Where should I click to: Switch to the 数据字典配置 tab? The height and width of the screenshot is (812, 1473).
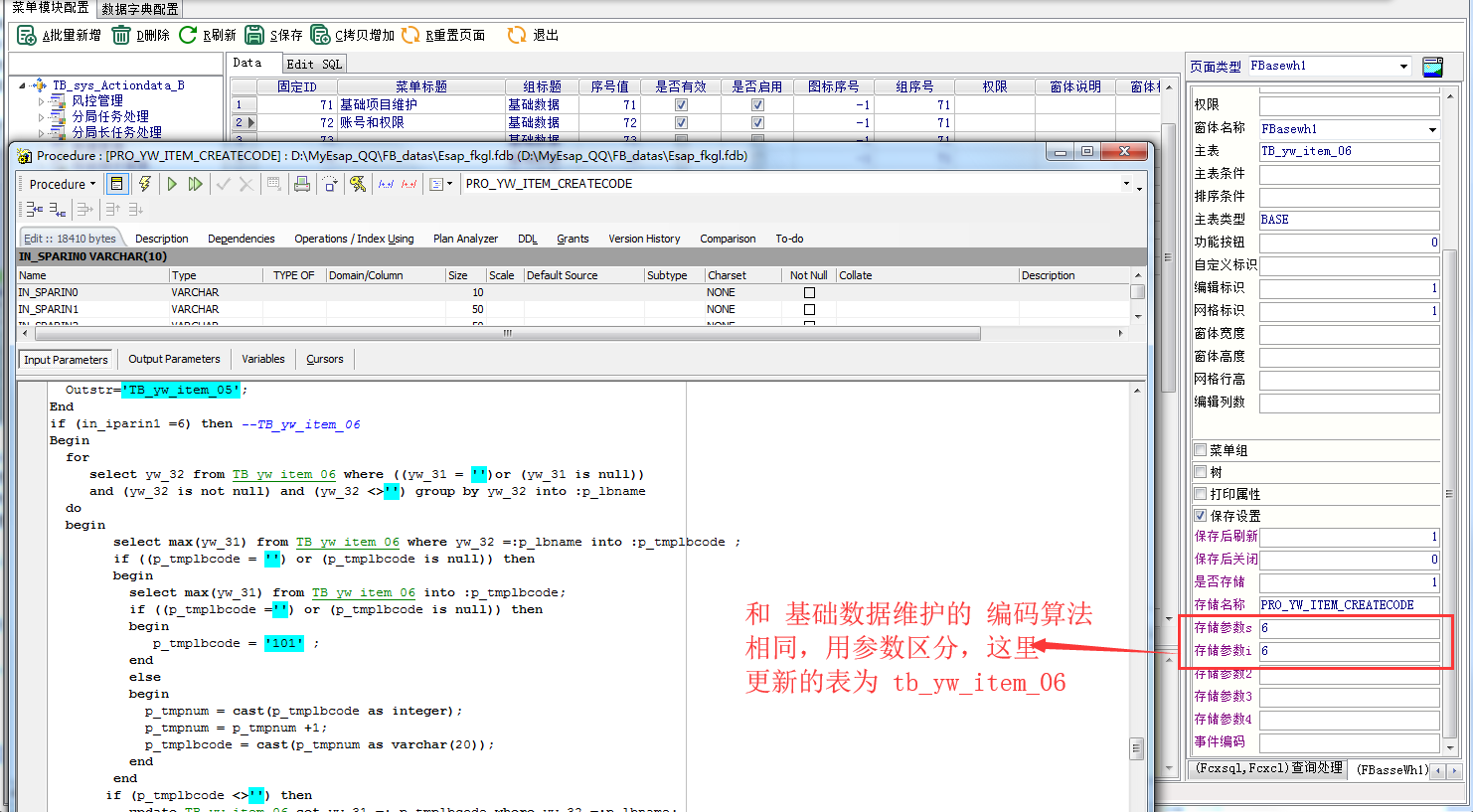[140, 9]
